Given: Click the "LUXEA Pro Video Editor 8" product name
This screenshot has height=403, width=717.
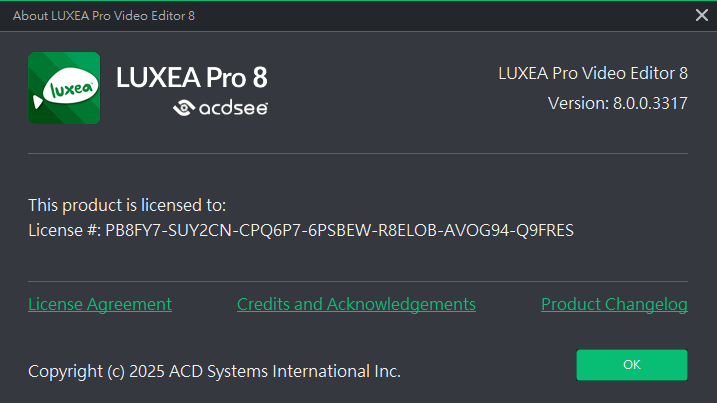Looking at the screenshot, I should (593, 73).
